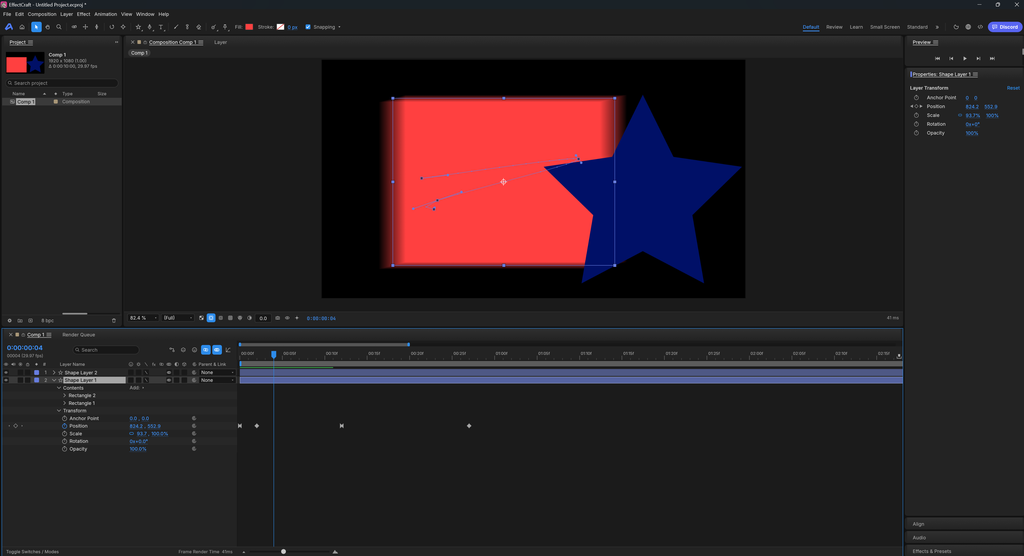Screen dimensions: 1024x556
Task: Hide Shape Layer 2 visibility eye
Action: point(6,372)
